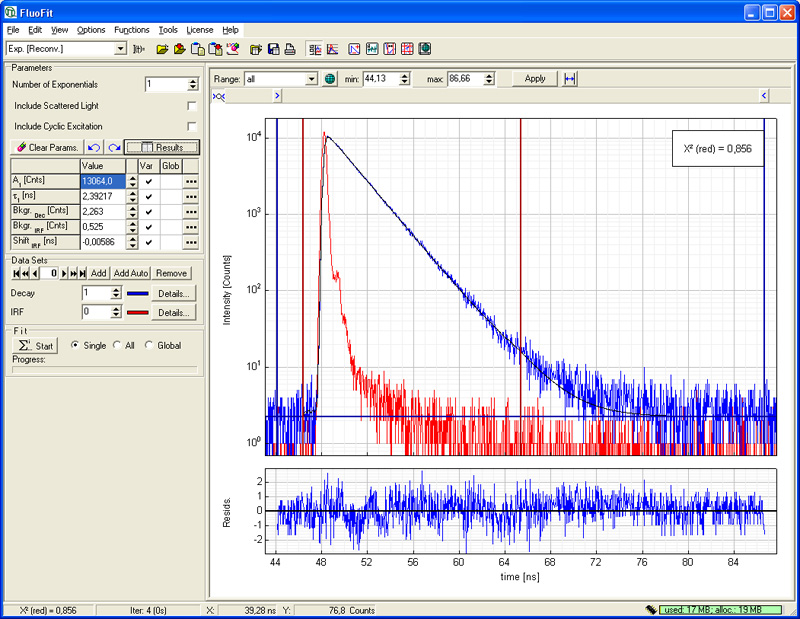Viewport: 800px width, 619px height.
Task: Click the Clear Params. button
Action: [47, 147]
